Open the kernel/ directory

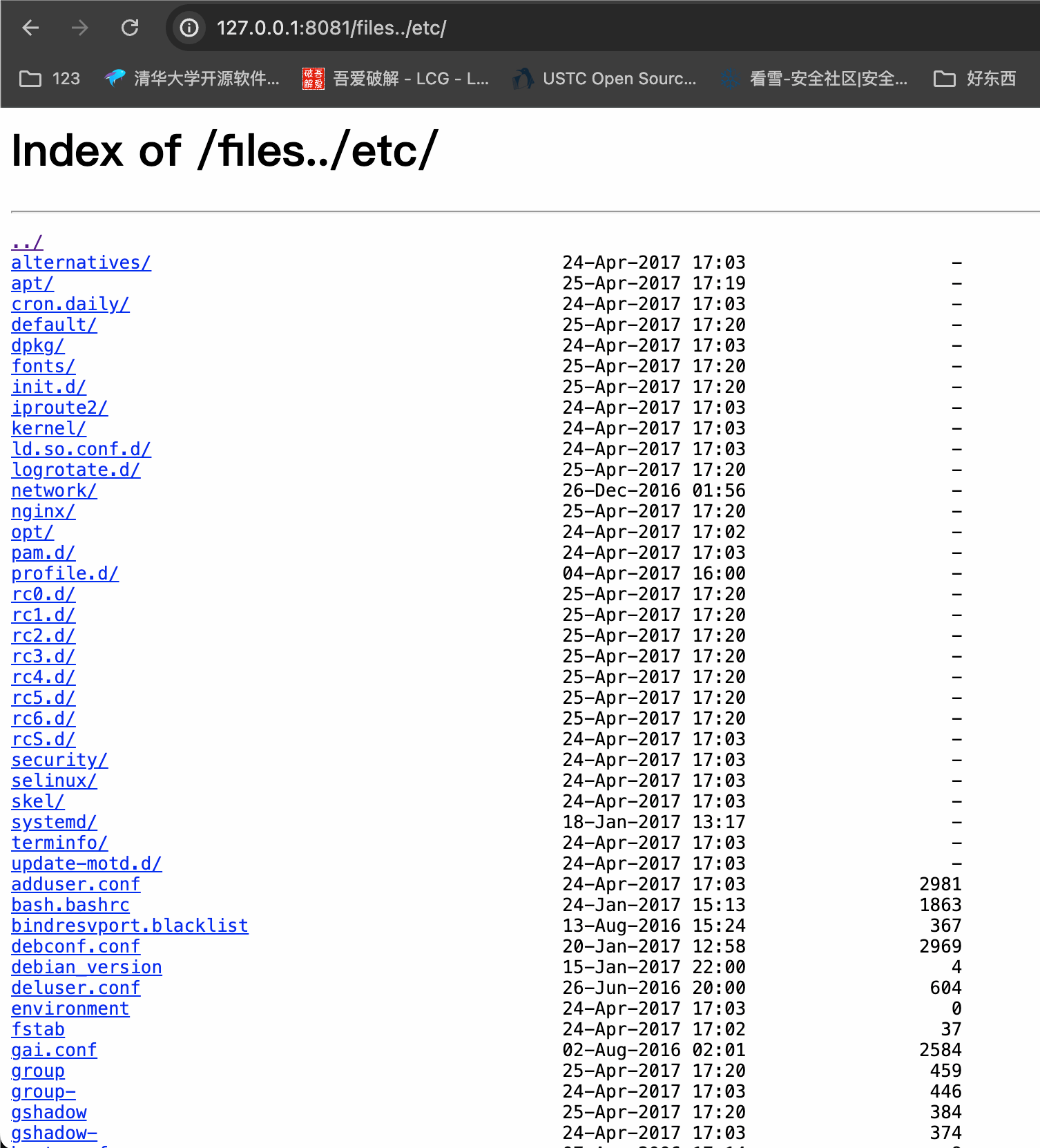click(48, 428)
